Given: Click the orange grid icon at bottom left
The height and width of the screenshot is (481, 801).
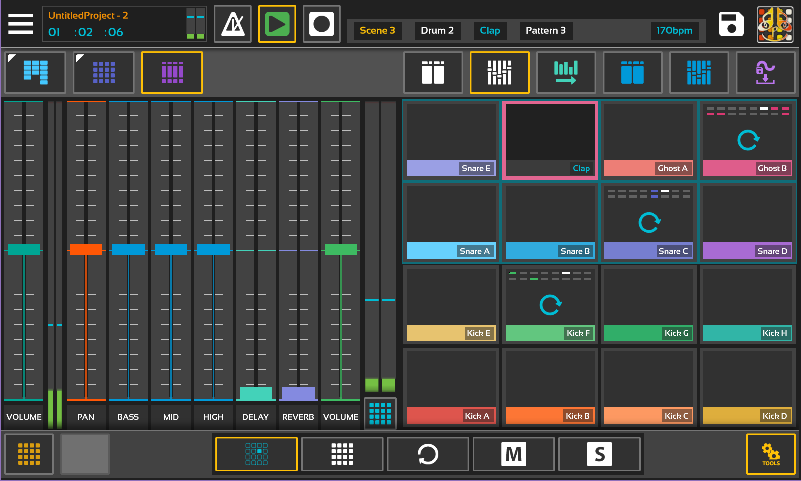Looking at the screenshot, I should pyautogui.click(x=29, y=454).
